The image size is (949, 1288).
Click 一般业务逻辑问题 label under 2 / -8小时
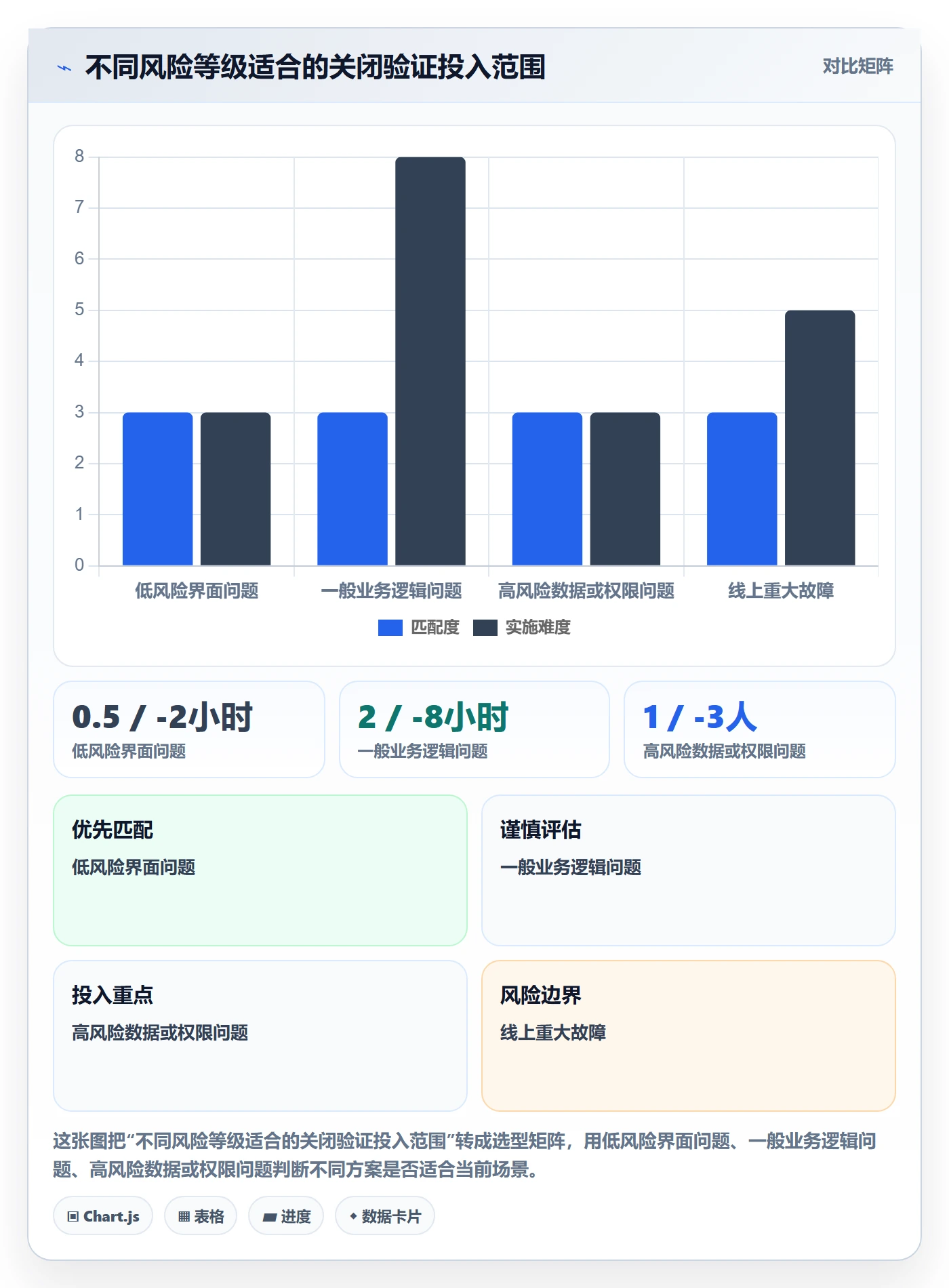(423, 751)
